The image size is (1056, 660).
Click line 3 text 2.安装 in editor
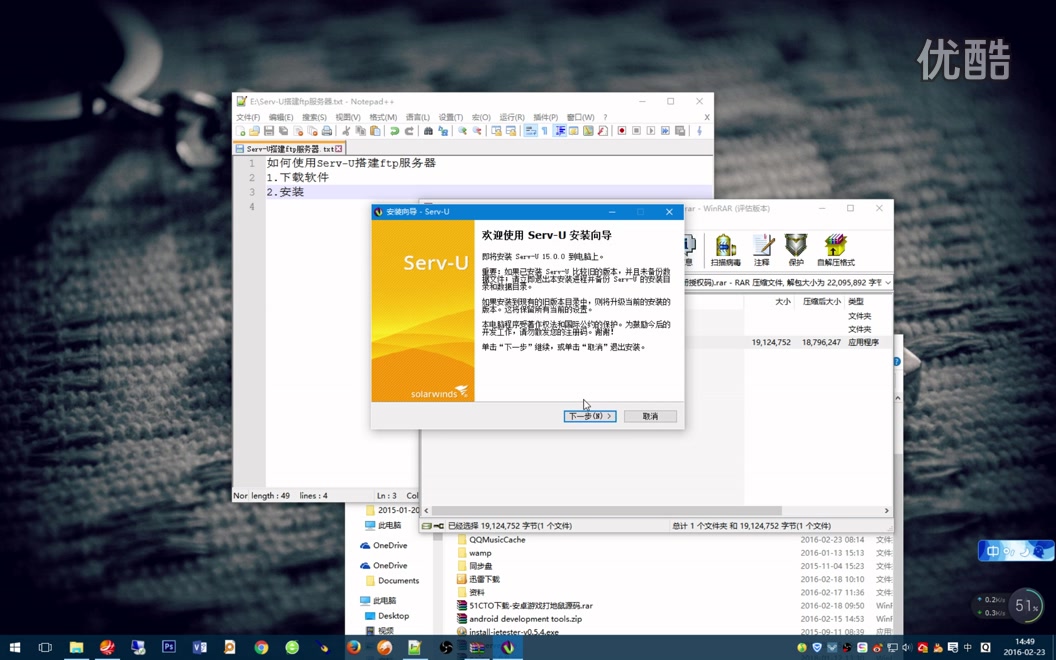(286, 192)
